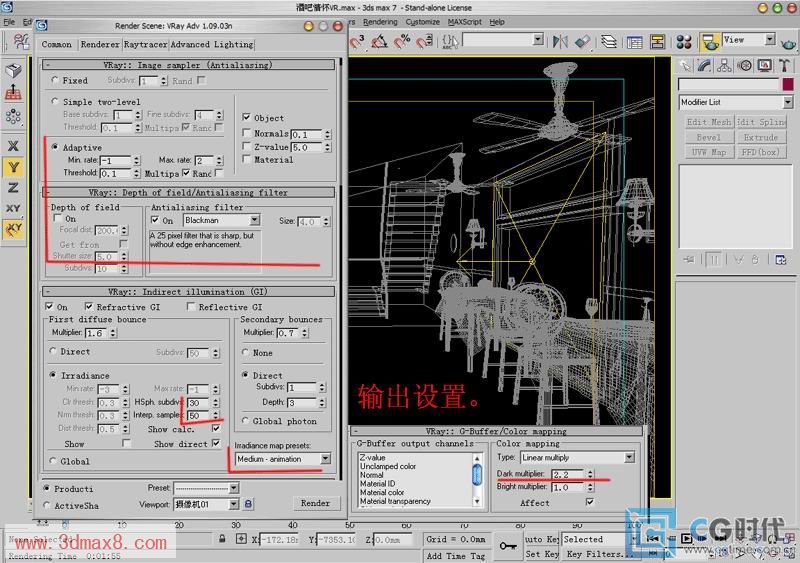
Task: Enable the Z-value checkbox
Action: click(x=246, y=146)
